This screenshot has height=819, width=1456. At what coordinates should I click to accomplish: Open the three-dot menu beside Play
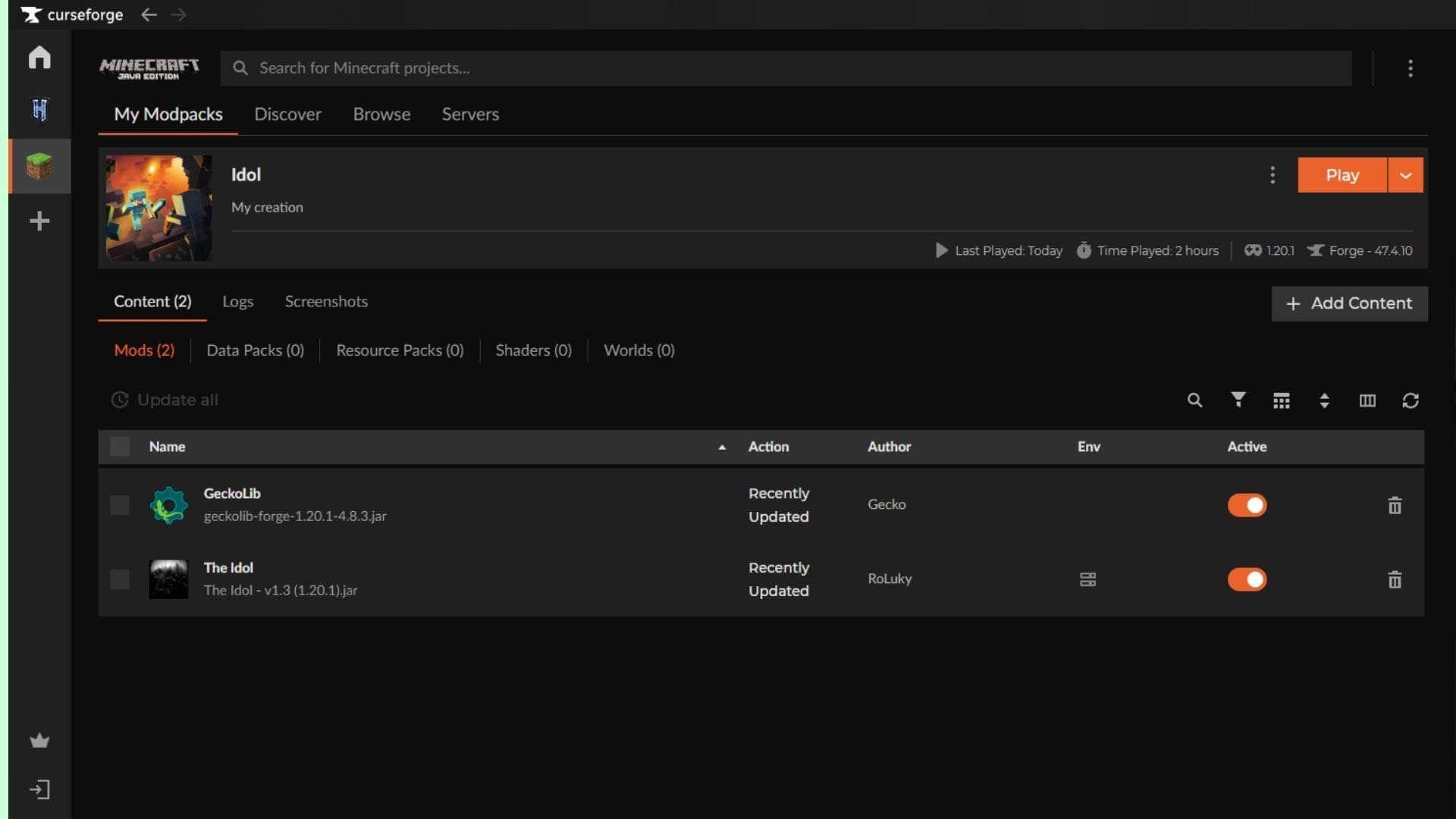tap(1272, 174)
